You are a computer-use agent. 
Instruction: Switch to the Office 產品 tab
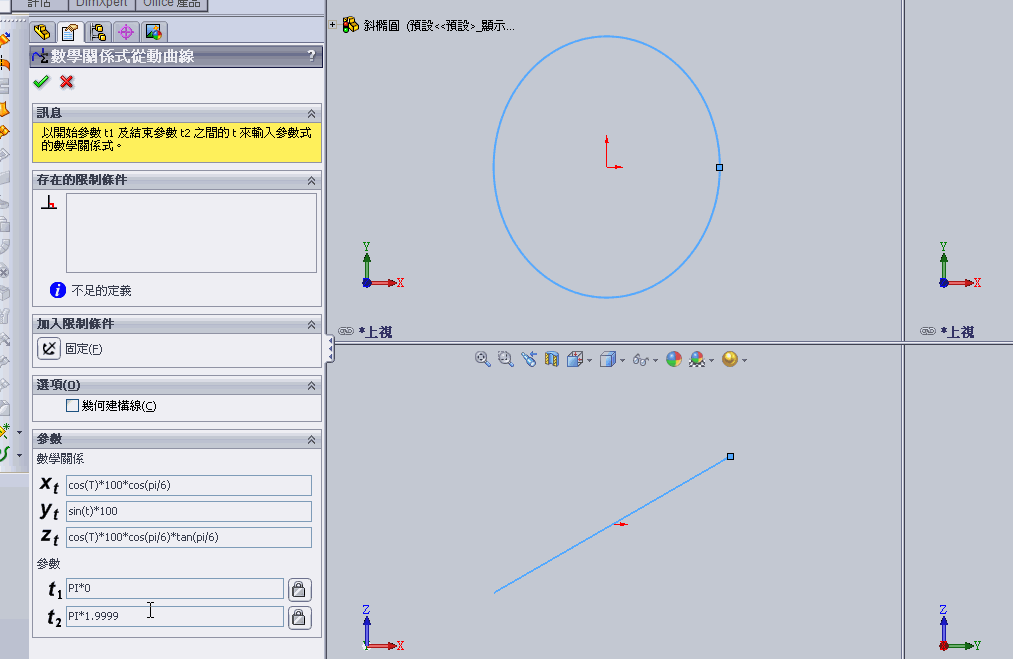coord(171,4)
